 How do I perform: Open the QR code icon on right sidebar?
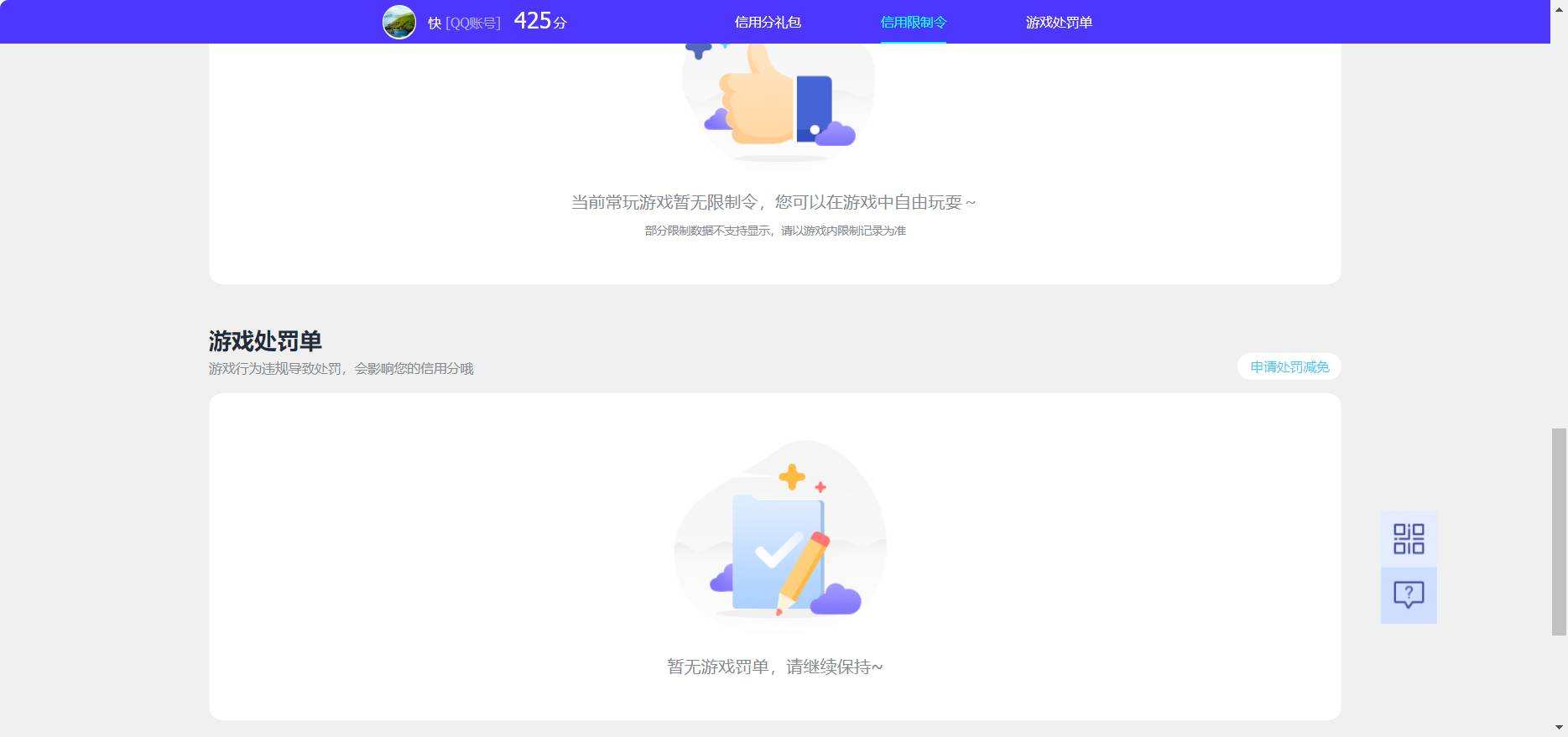click(x=1409, y=539)
